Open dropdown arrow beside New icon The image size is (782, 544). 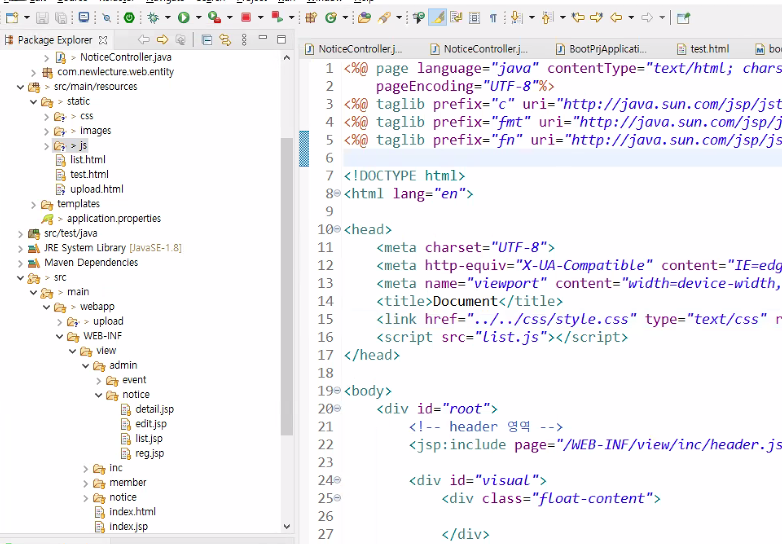click(x=26, y=18)
